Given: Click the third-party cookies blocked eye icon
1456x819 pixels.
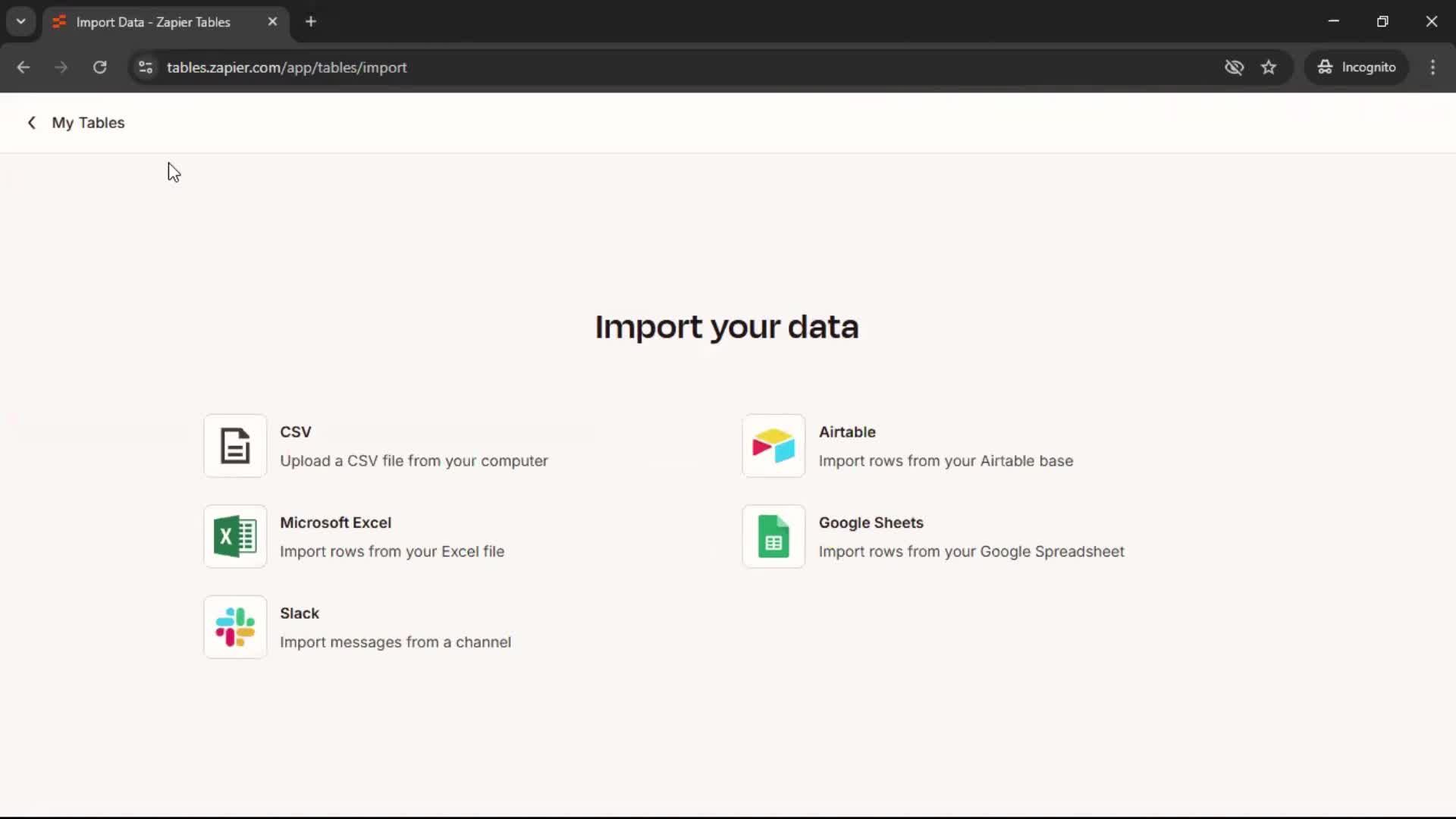Looking at the screenshot, I should tap(1234, 67).
